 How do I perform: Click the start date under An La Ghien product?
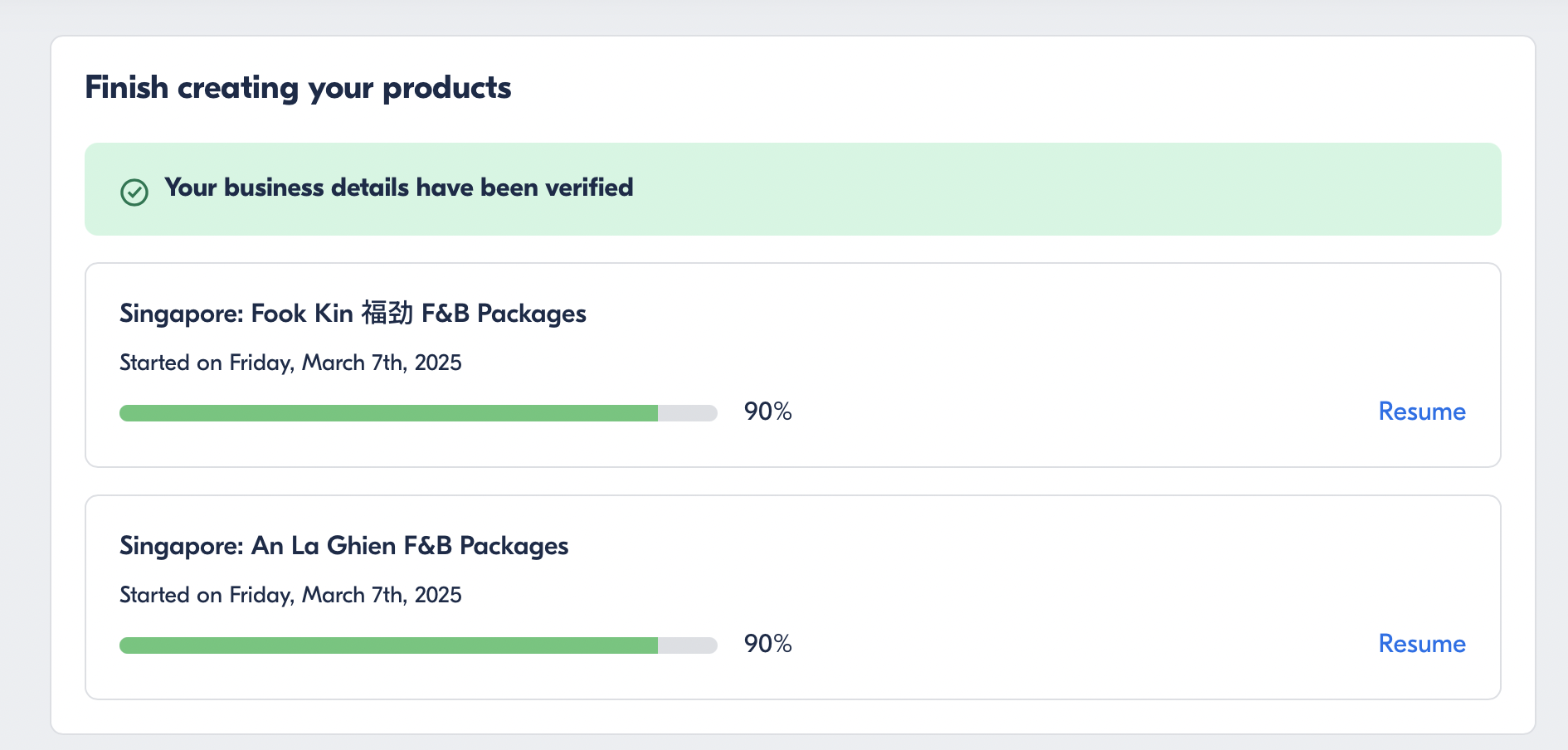pyautogui.click(x=290, y=595)
